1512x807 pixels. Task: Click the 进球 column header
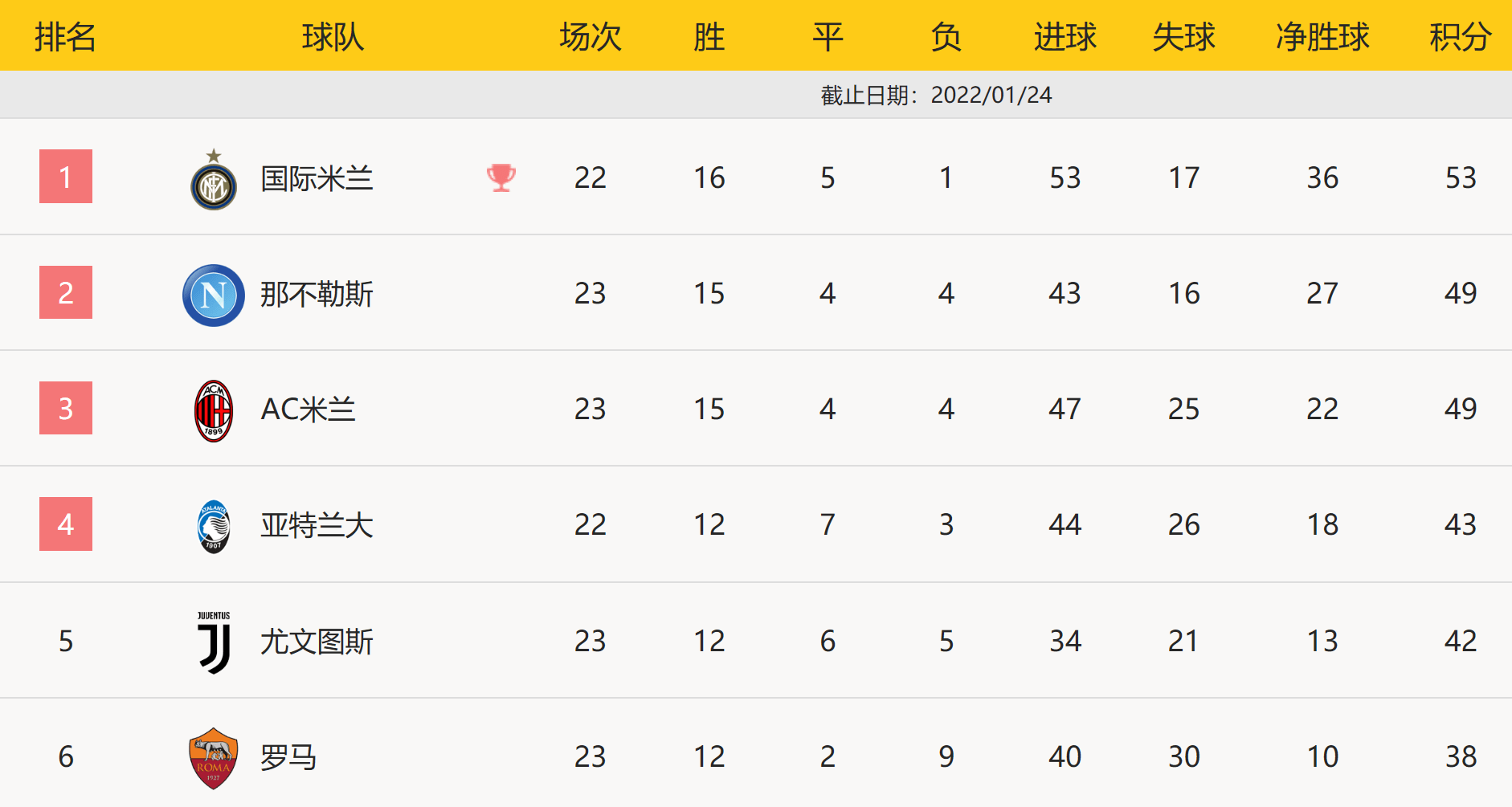coord(1065,37)
